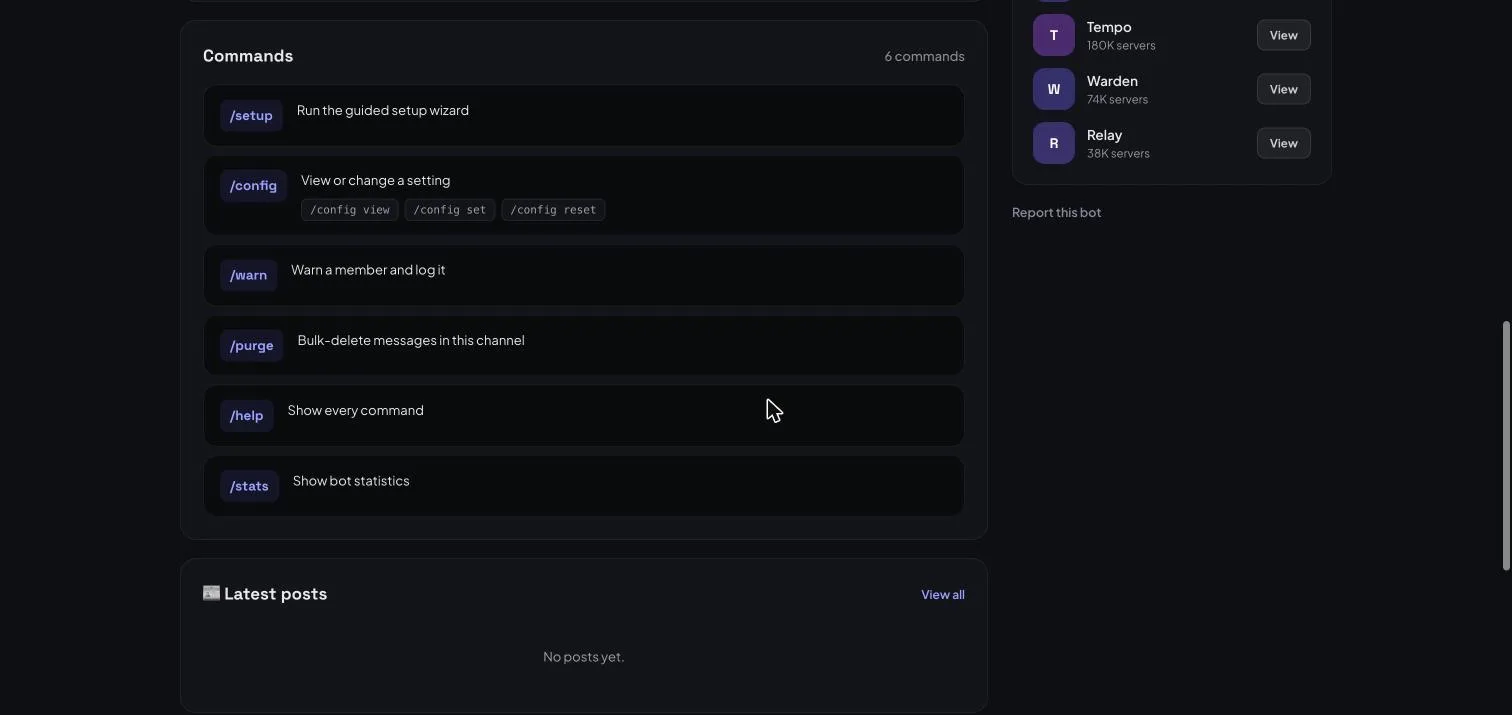The image size is (1512, 715).
Task: Click the Tempo bot name
Action: click(x=1109, y=27)
